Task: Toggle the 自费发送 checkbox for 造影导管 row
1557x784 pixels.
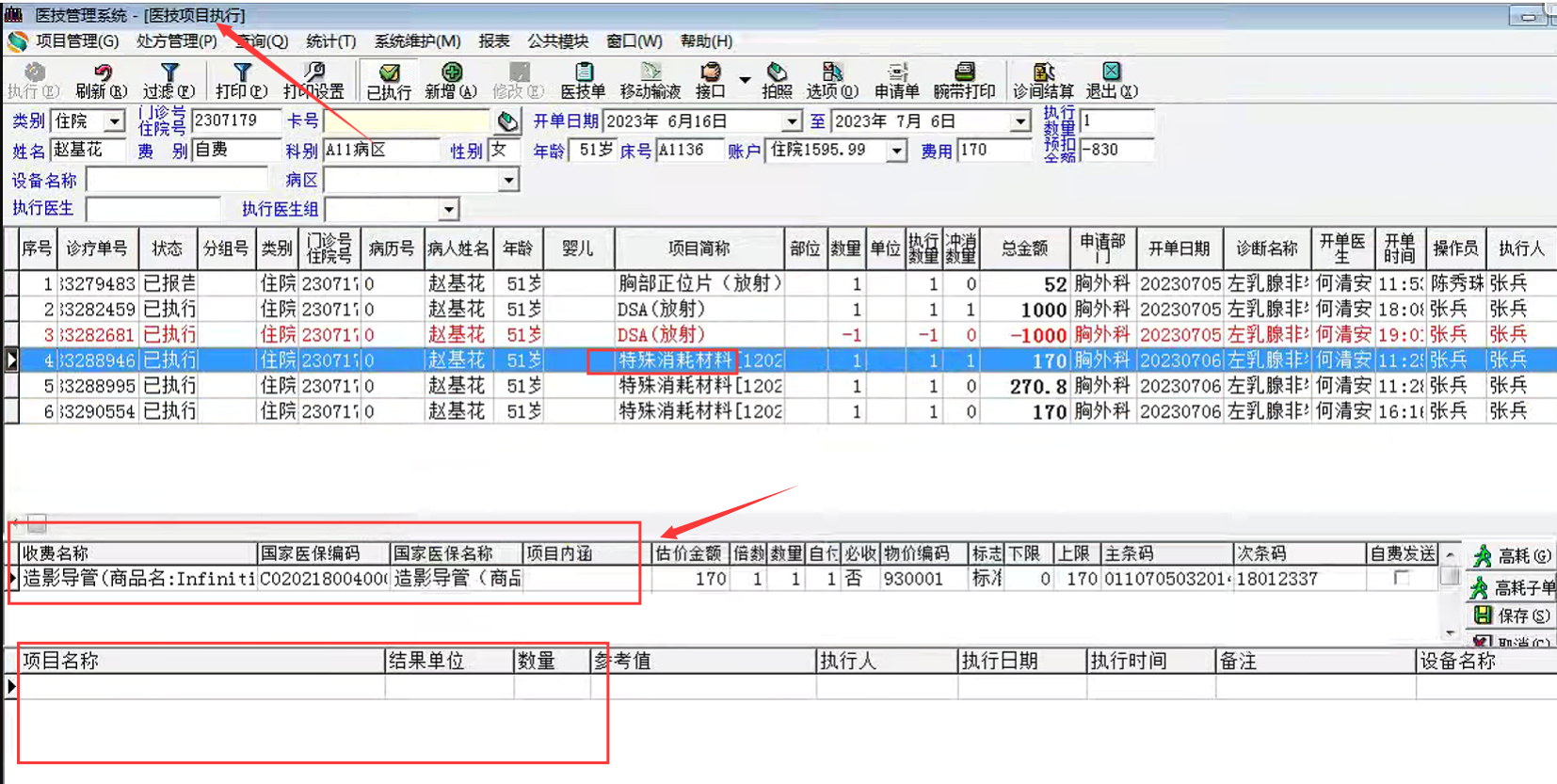Action: point(1402,578)
